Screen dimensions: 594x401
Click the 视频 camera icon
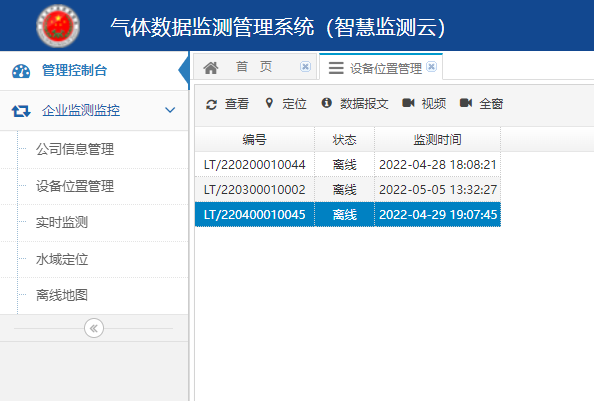pyautogui.click(x=408, y=103)
